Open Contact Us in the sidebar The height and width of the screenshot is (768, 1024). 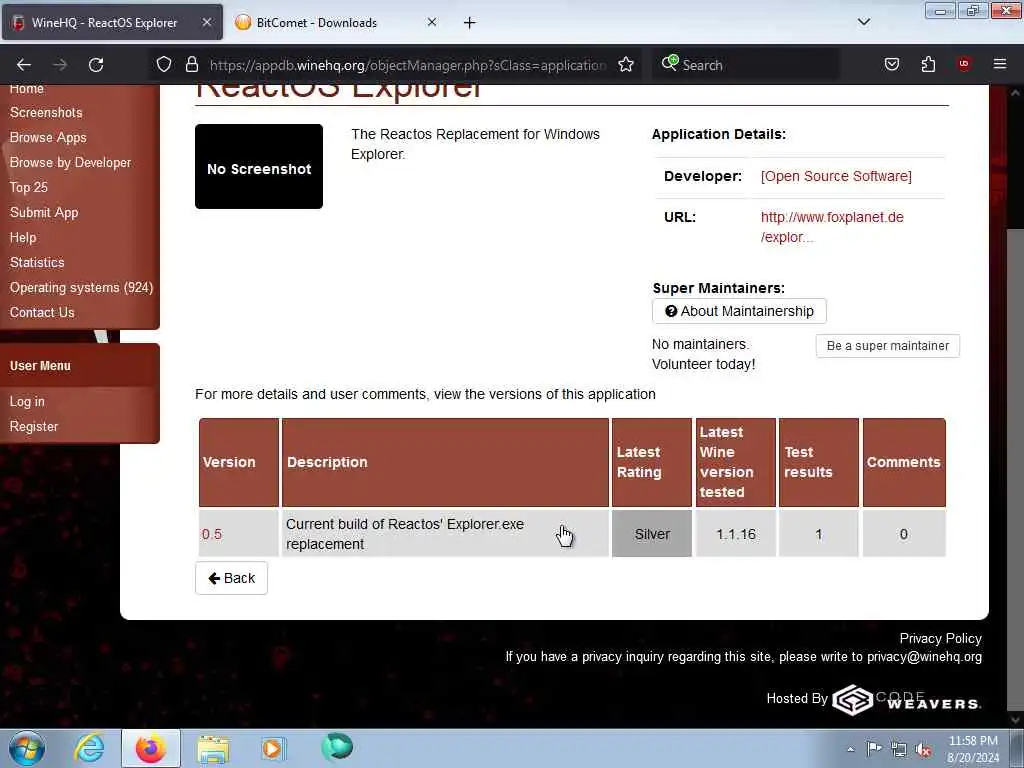click(42, 313)
